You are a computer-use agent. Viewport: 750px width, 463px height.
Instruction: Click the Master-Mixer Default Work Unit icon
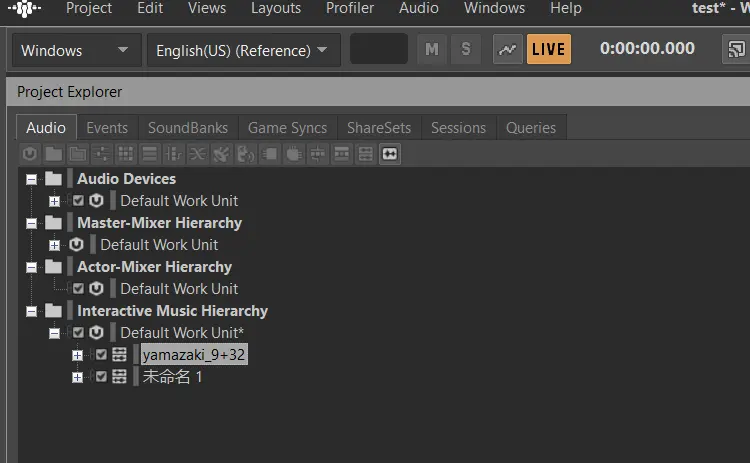(x=76, y=245)
